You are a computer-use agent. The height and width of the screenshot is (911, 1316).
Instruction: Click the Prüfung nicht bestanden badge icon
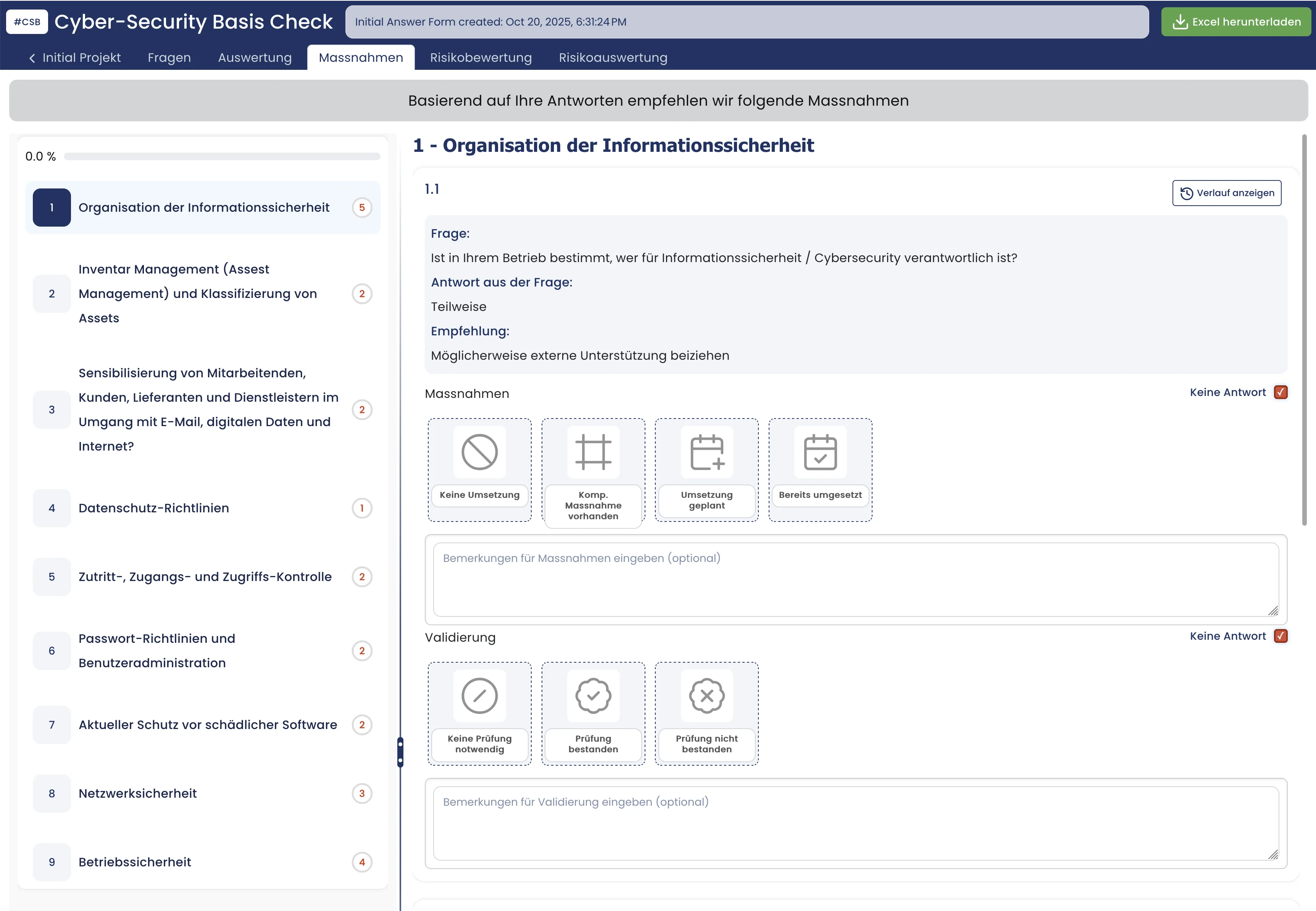click(x=707, y=696)
